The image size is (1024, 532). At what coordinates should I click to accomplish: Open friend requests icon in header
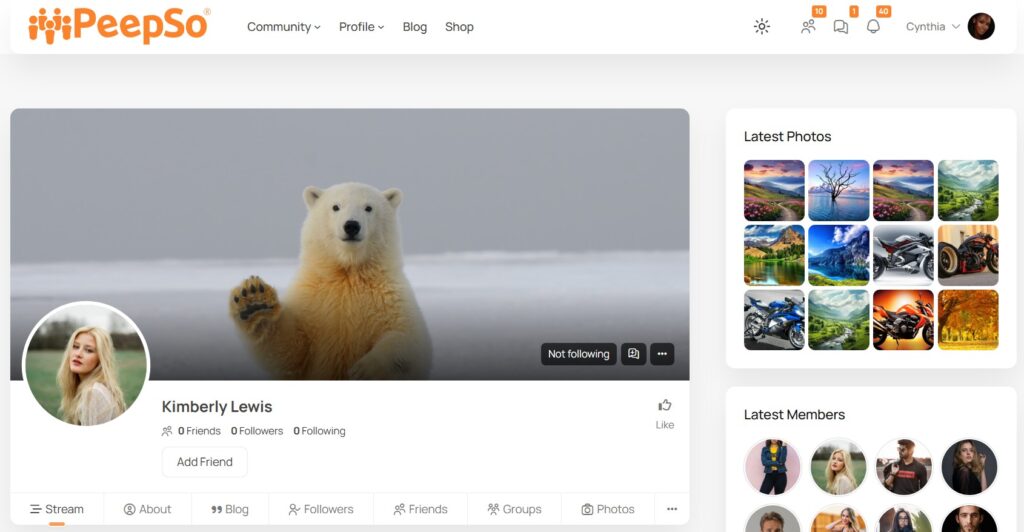coord(808,27)
